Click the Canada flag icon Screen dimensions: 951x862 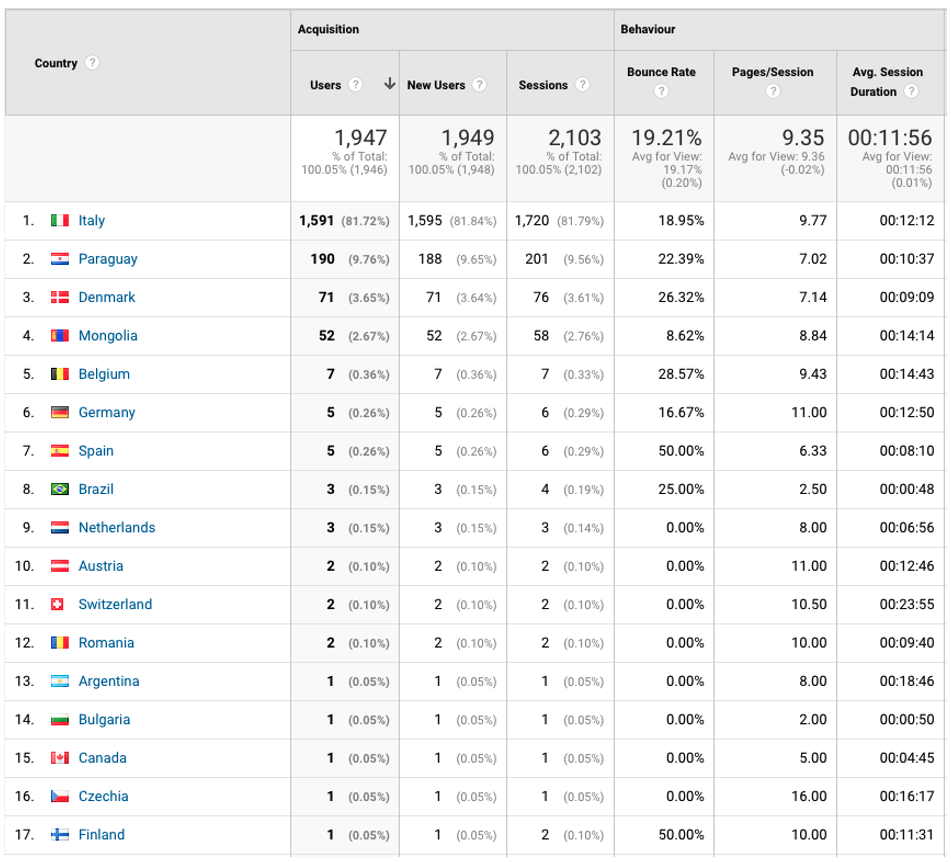60,758
